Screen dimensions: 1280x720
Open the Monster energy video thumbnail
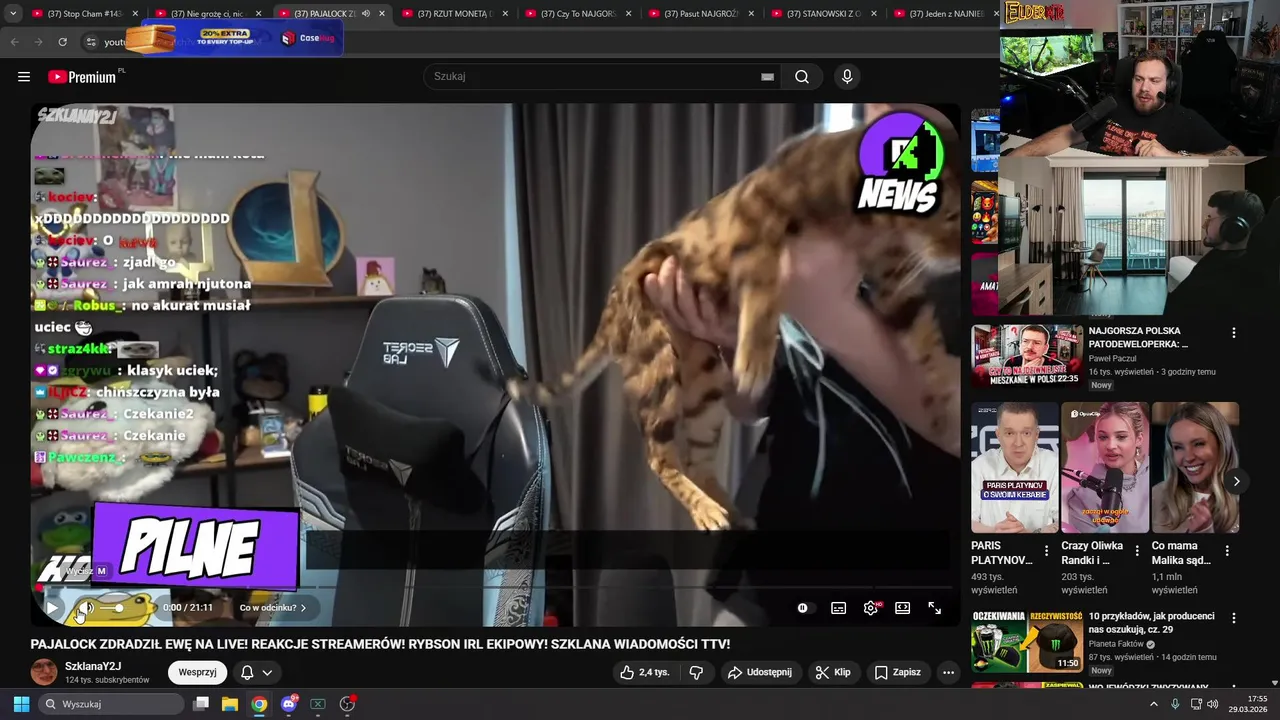[x=1027, y=641]
